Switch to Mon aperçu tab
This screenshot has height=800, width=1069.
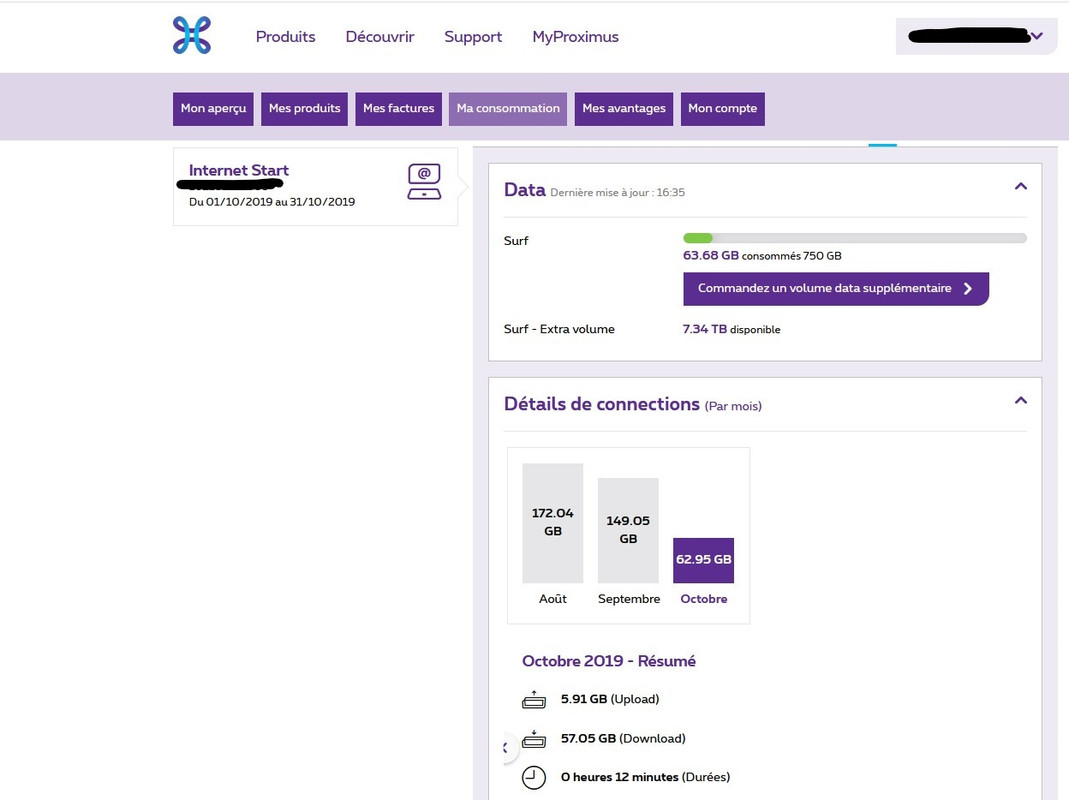pos(213,109)
